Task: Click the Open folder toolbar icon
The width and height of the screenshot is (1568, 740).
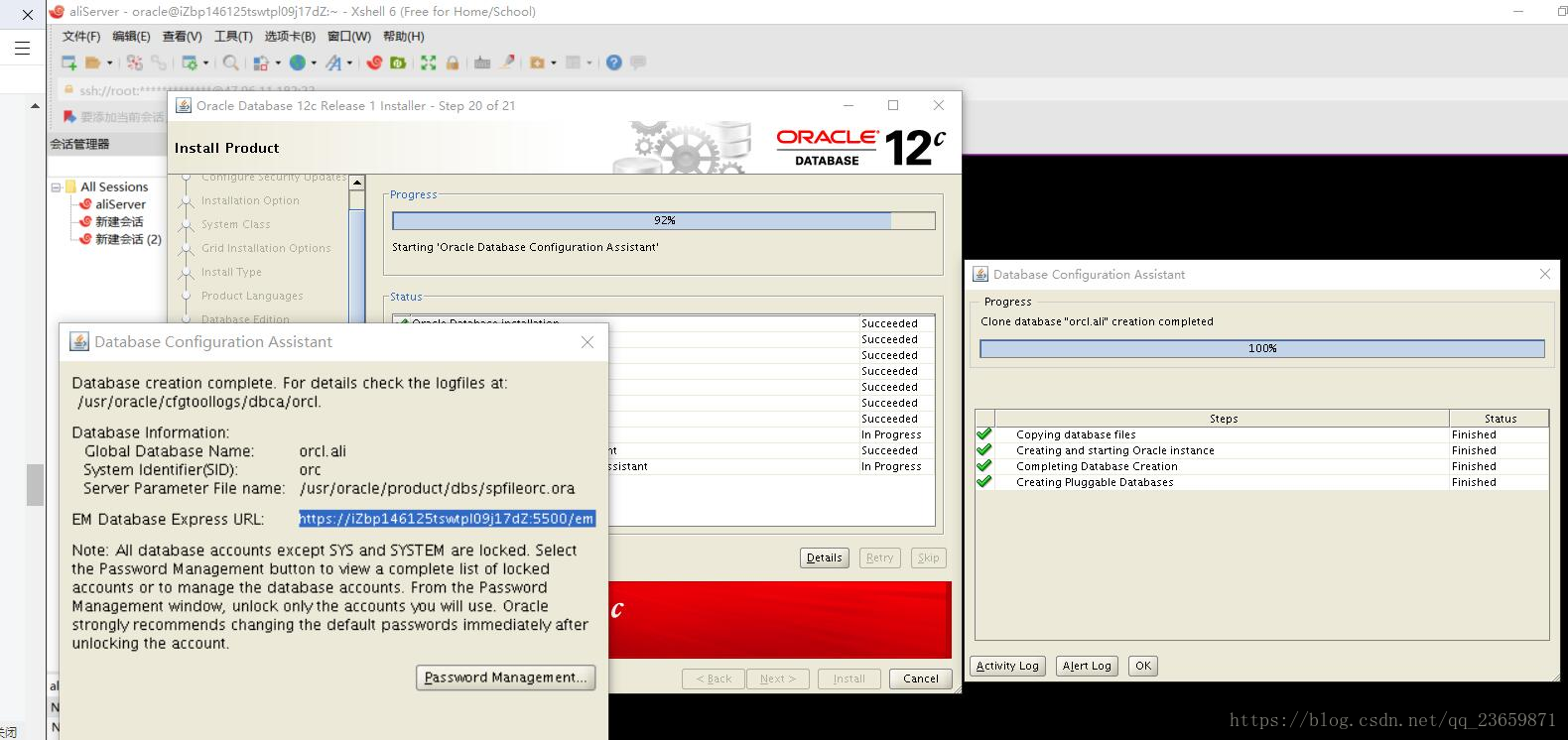Action: [93, 62]
